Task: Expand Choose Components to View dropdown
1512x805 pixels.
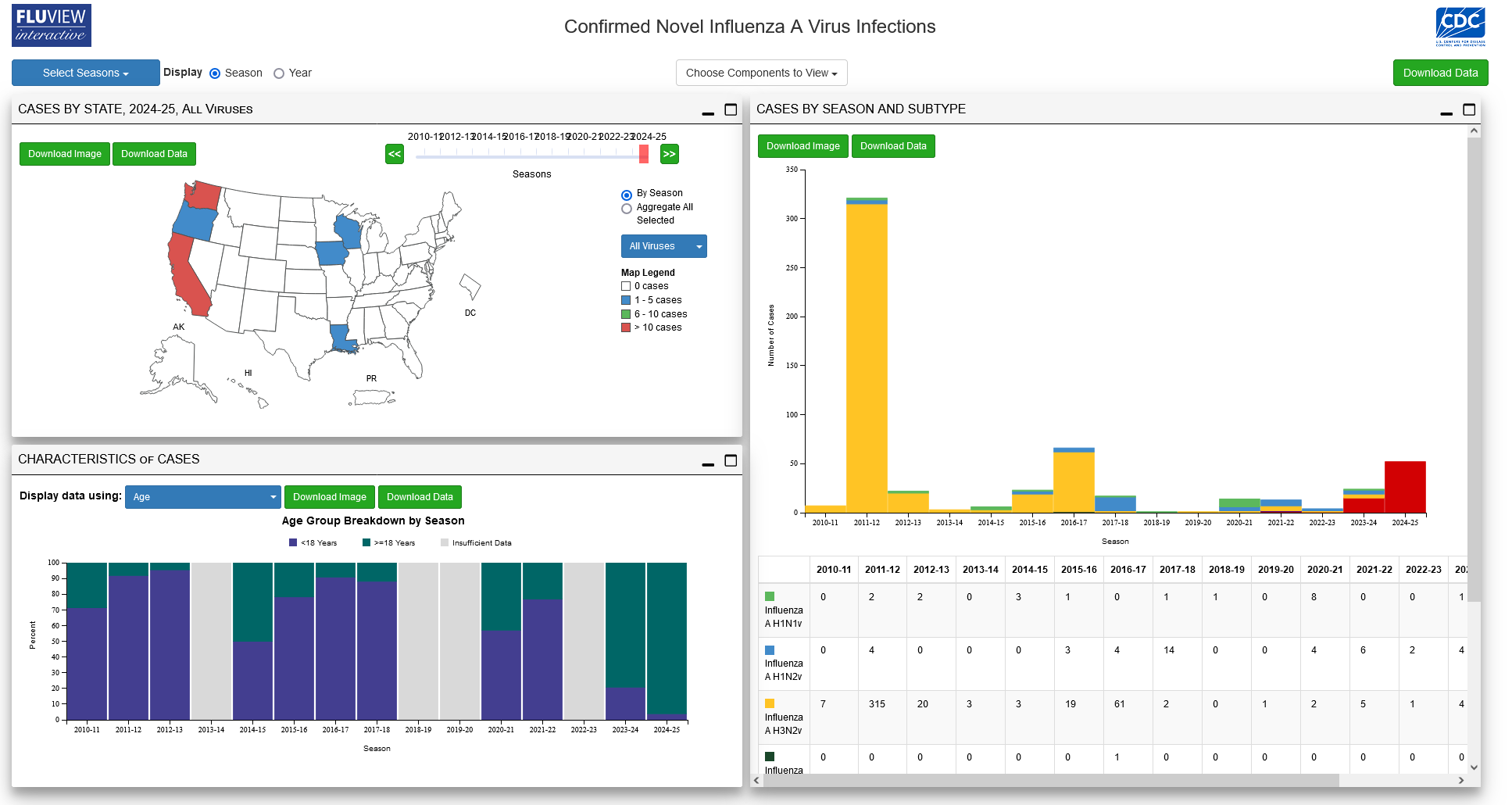Action: pyautogui.click(x=761, y=73)
